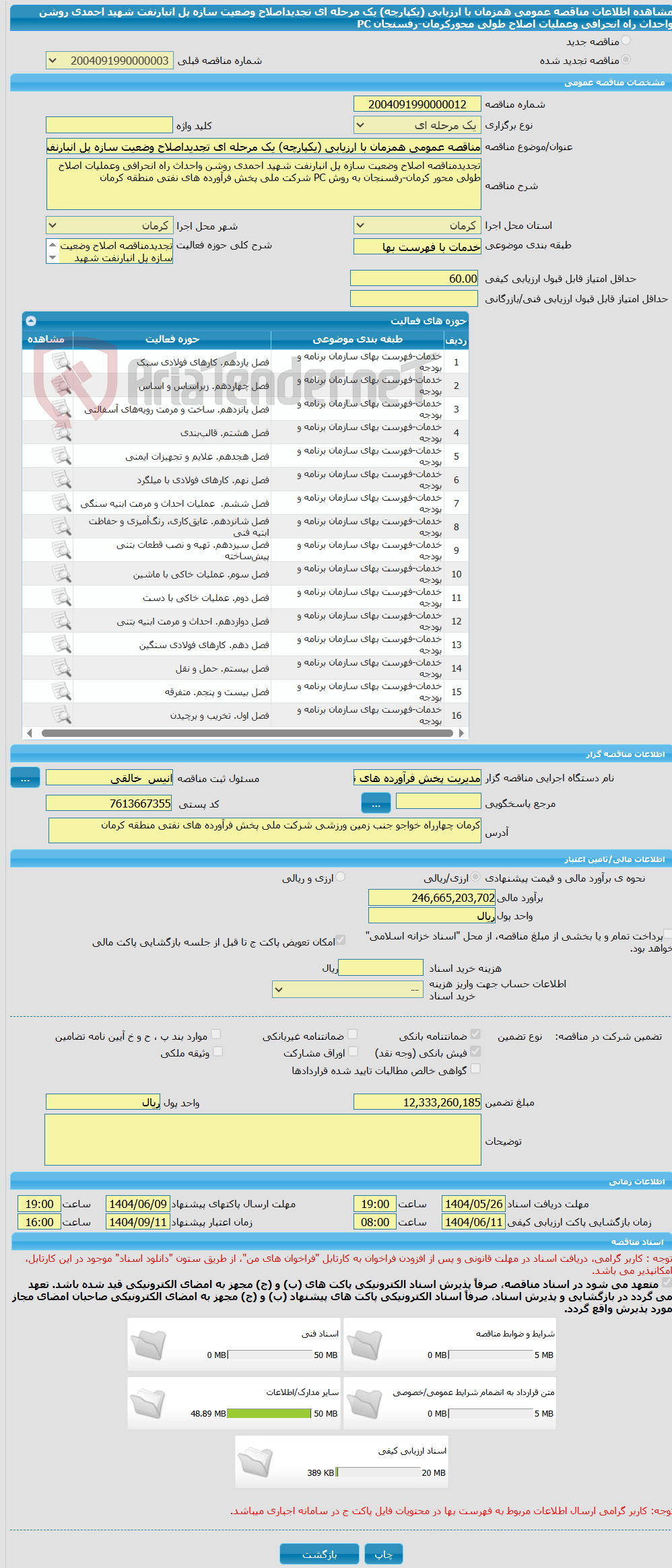Open view icon for row 4 قالب‌بندی
The image size is (672, 1568).
tap(61, 433)
